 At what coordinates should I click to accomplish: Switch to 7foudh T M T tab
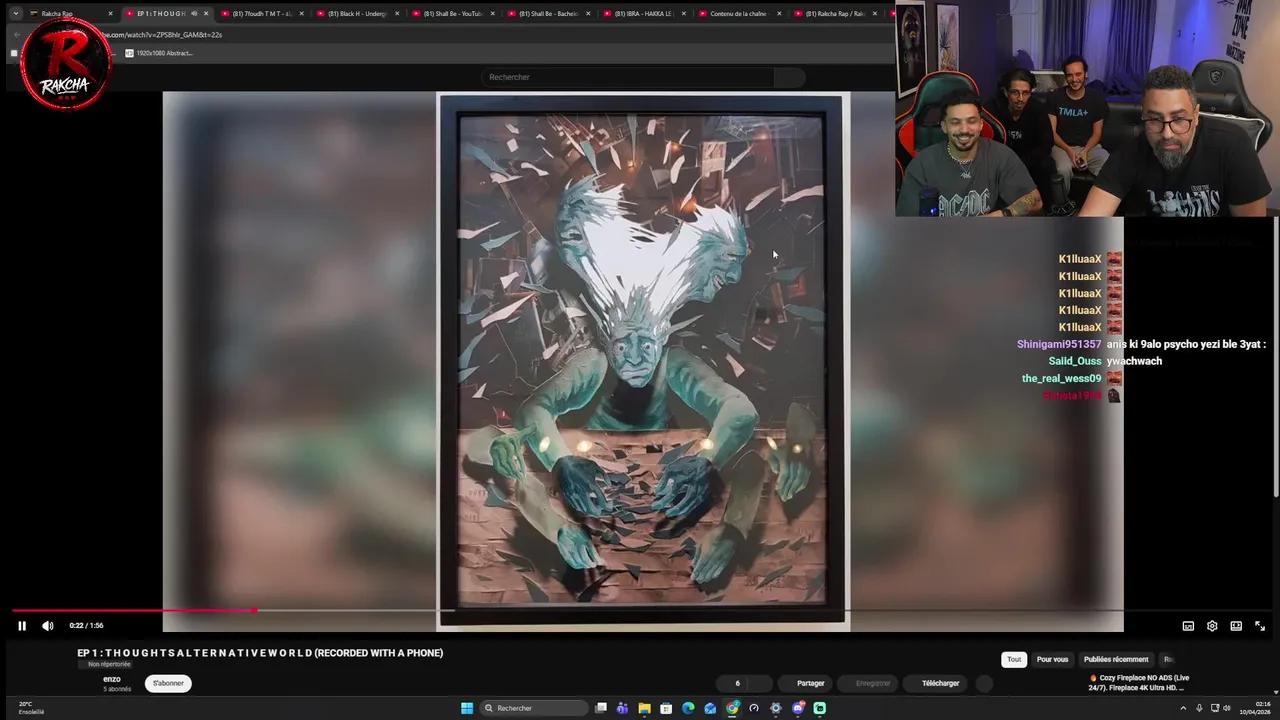tap(262, 14)
